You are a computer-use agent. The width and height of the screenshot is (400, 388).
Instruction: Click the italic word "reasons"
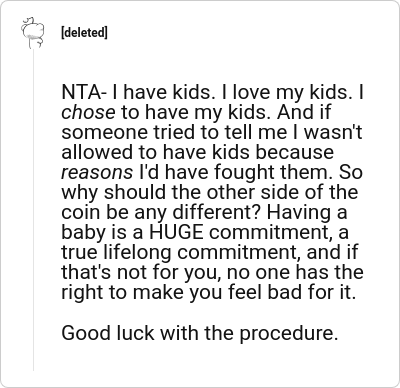coord(97,172)
